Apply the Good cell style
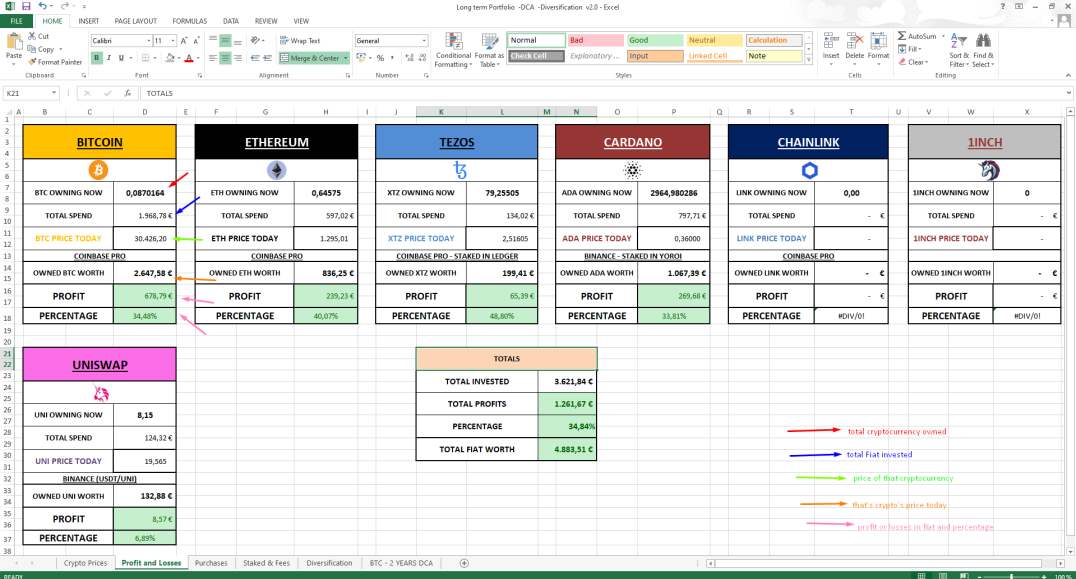Image resolution: width=1076 pixels, height=579 pixels. coord(655,40)
